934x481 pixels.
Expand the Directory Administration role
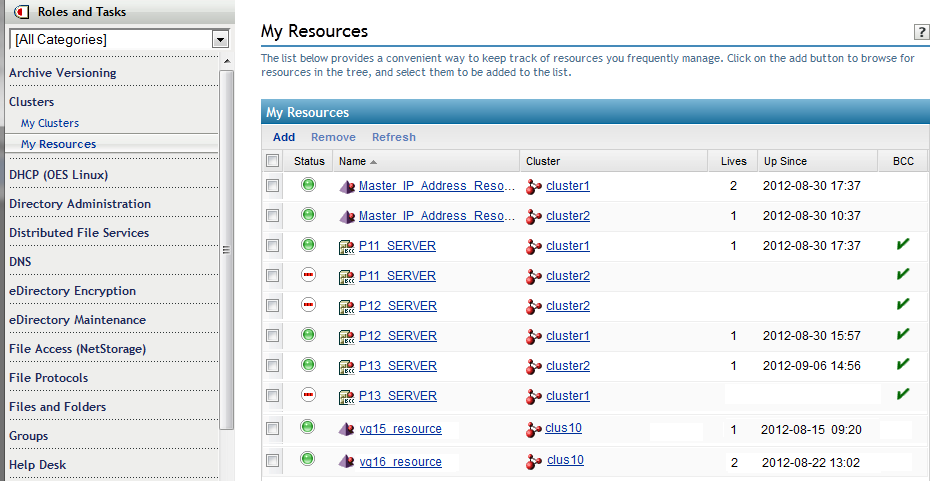coord(80,204)
